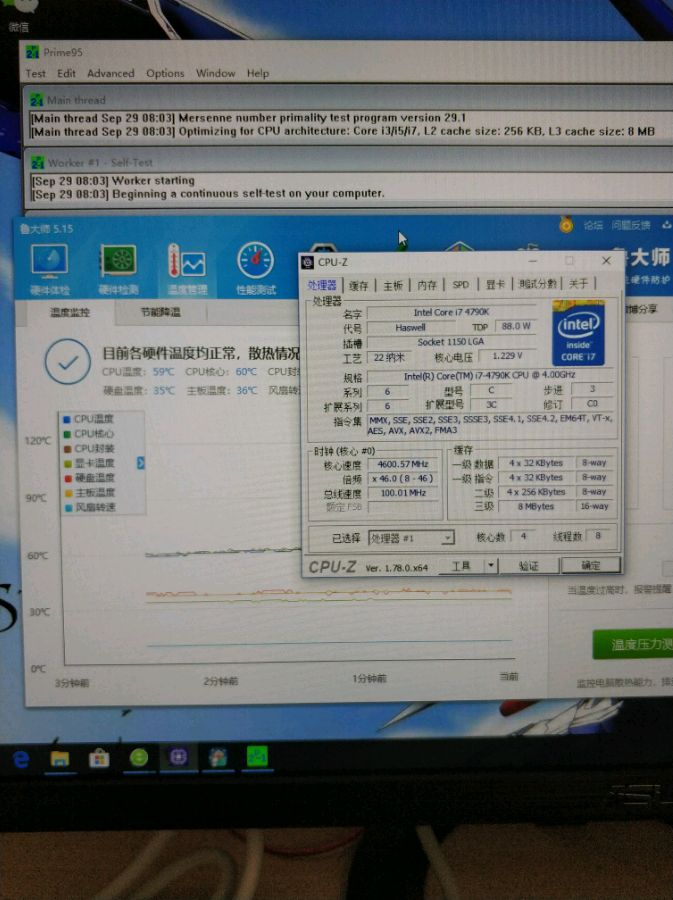Viewport: 673px width, 900px height.
Task: Switch to Prime95 green taskbar icon
Action: 258,757
